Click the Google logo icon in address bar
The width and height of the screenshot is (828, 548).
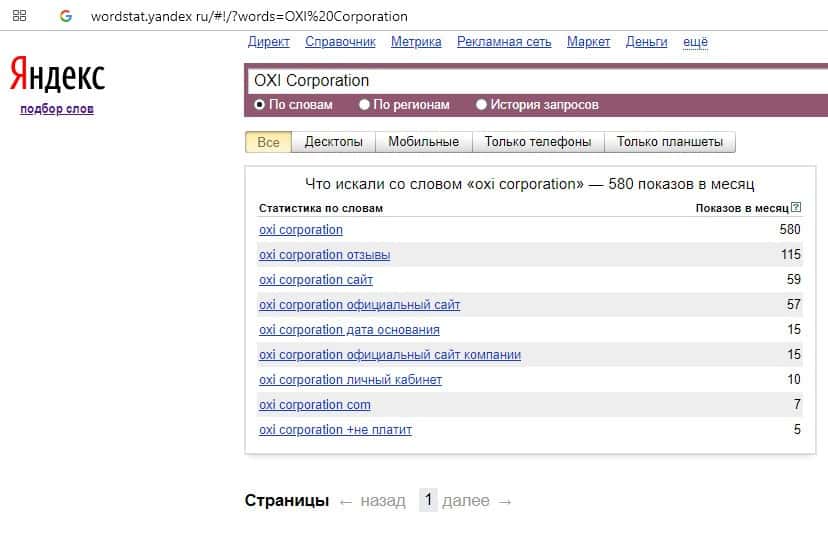pyautogui.click(x=65, y=16)
